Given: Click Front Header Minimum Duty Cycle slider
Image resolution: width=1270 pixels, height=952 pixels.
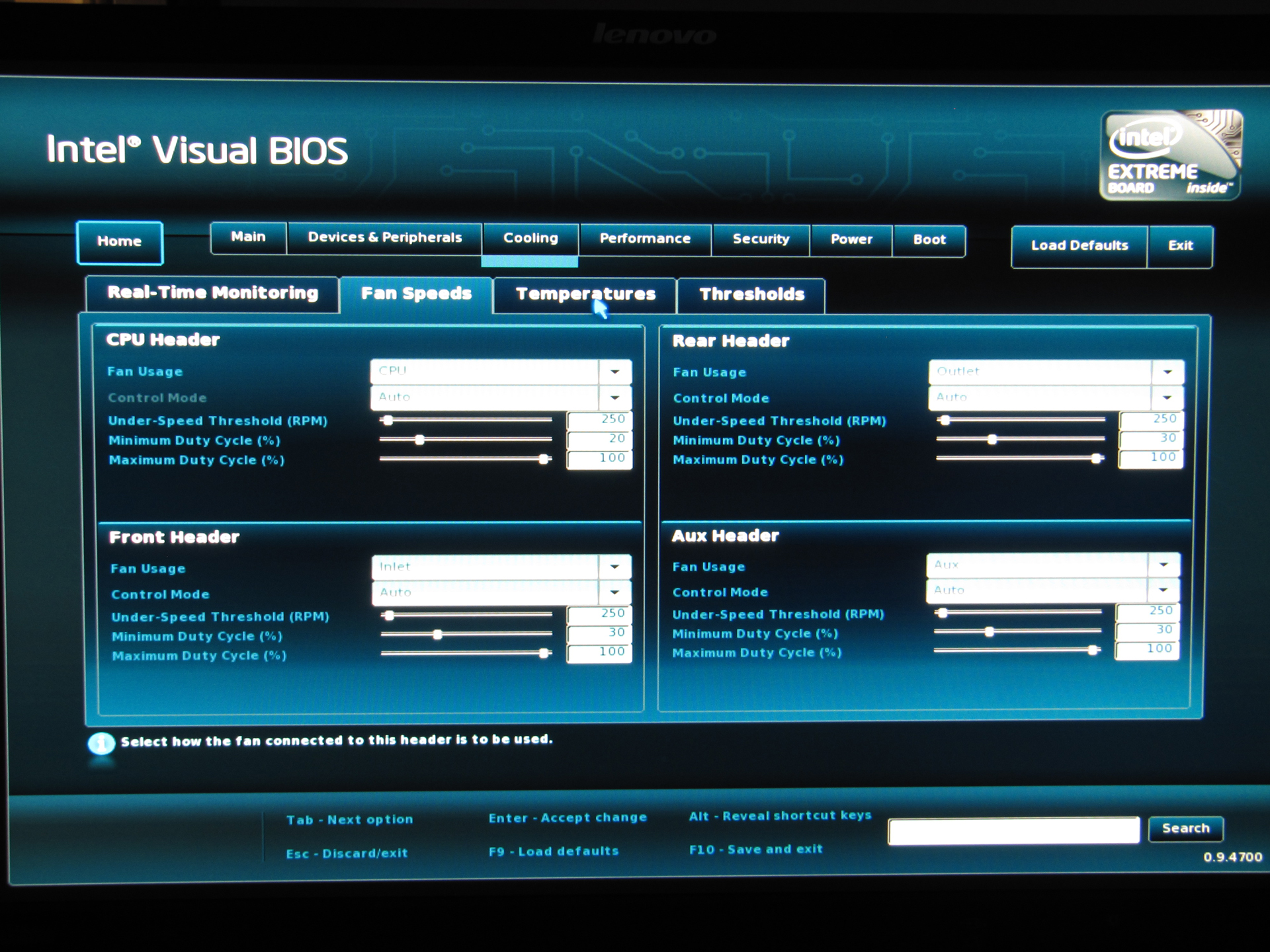Looking at the screenshot, I should coord(466,635).
